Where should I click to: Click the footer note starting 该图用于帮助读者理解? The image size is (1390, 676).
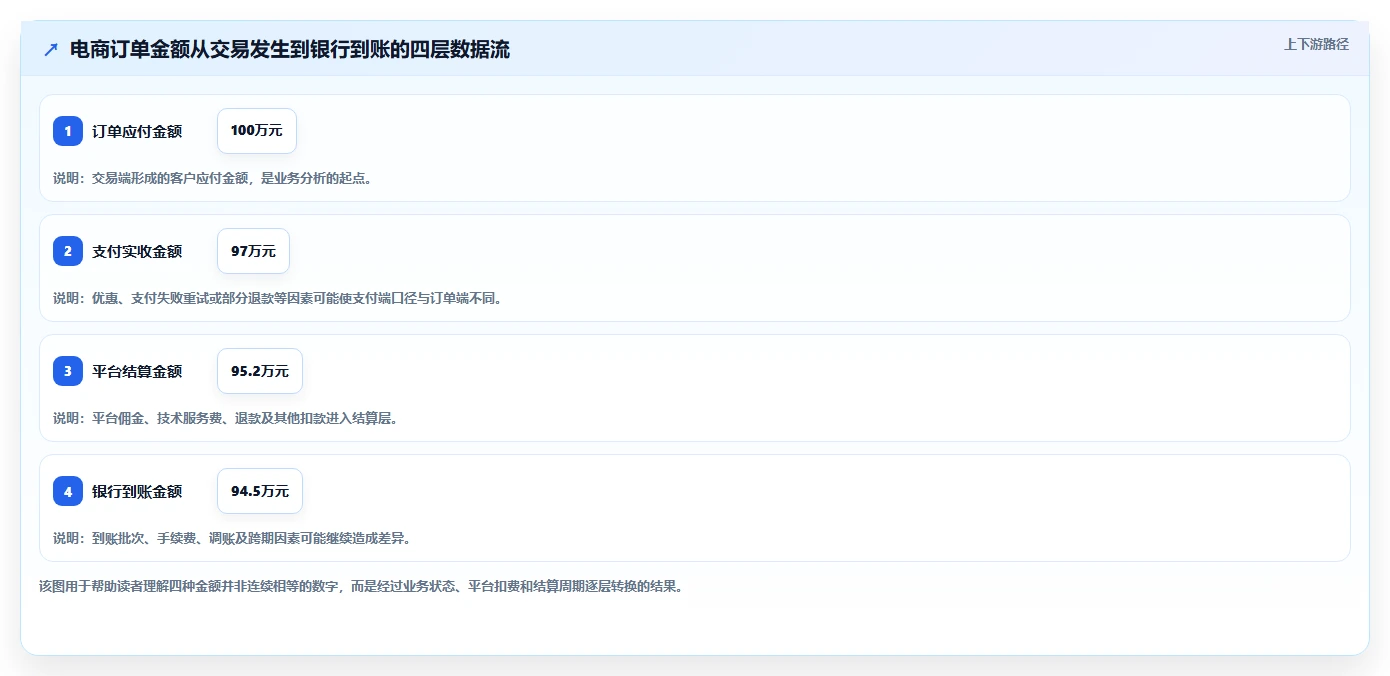point(361,586)
